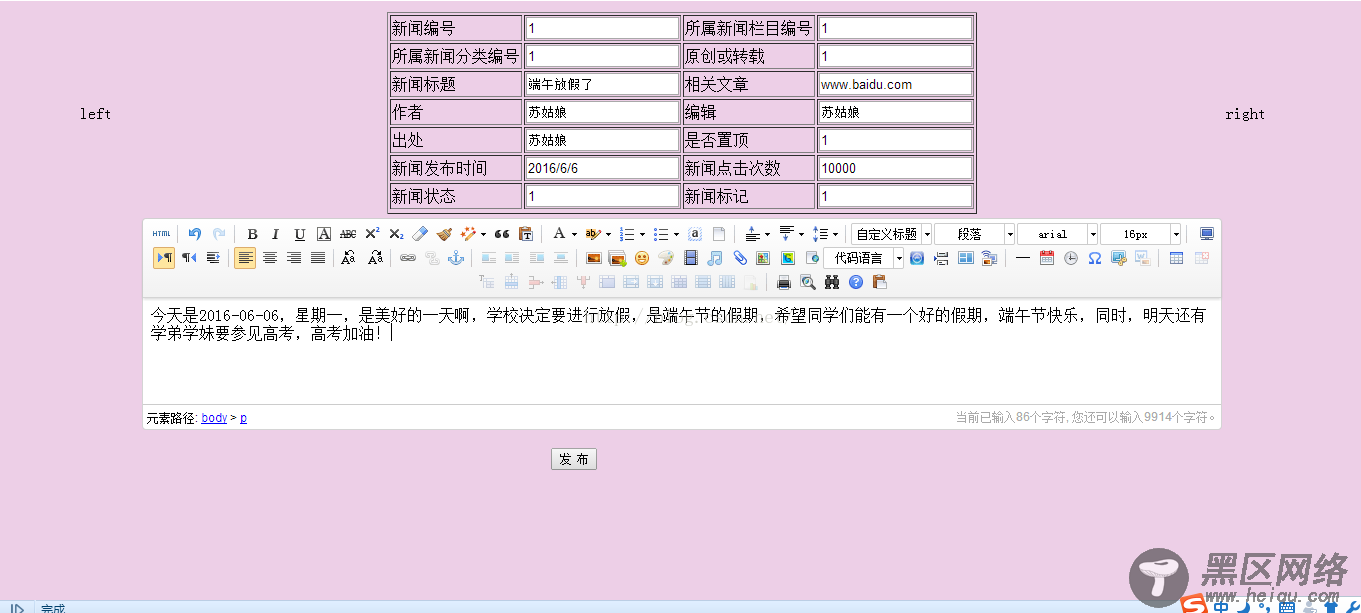1361x613 pixels.
Task: Insert a table
Action: [1177, 258]
